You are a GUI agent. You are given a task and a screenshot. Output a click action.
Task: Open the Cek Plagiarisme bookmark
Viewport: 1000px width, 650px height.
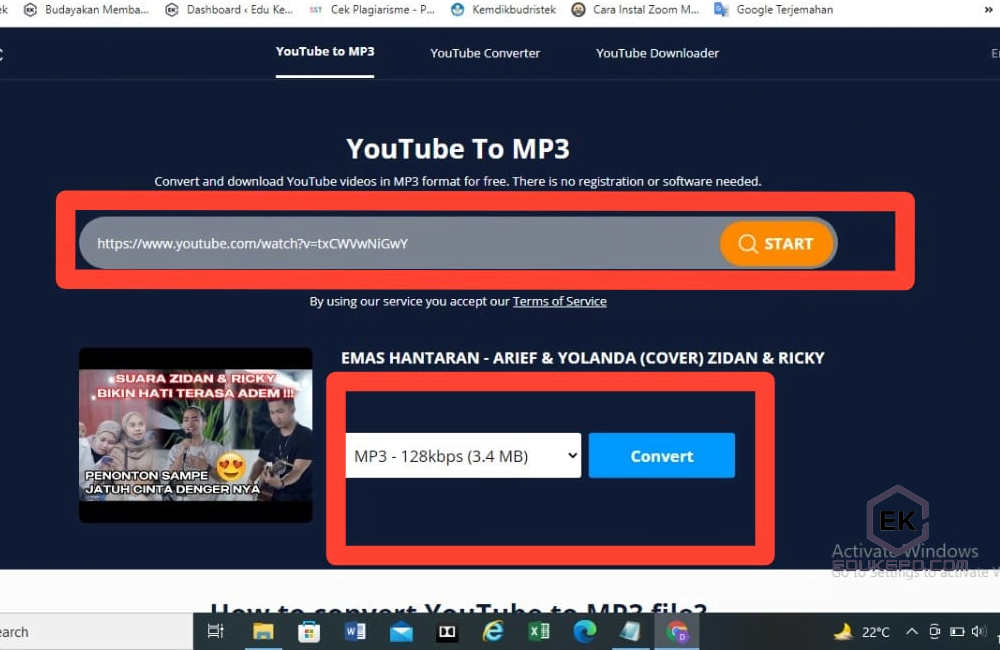(x=372, y=10)
